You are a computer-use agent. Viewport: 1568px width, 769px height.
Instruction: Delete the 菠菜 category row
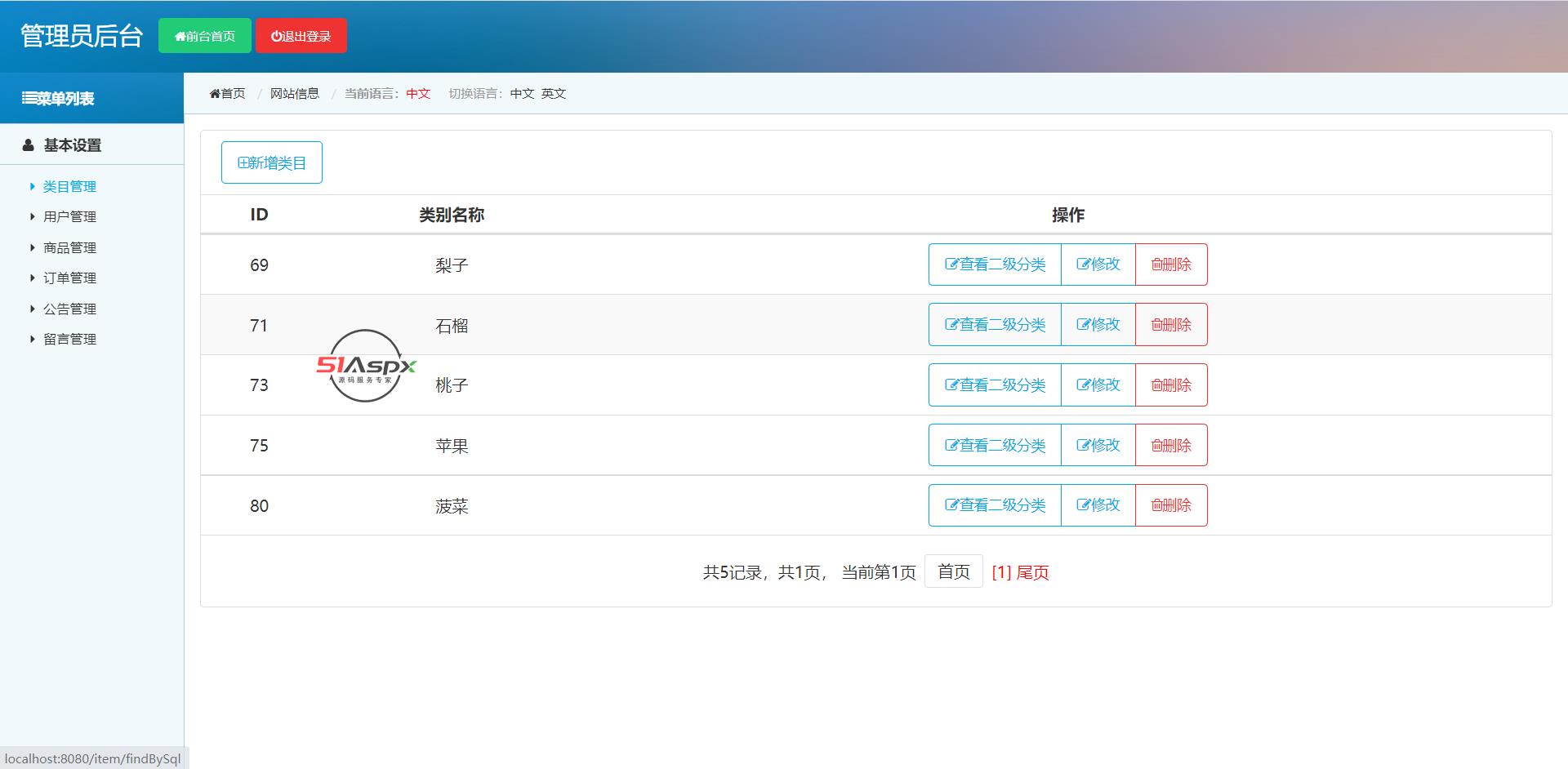coord(1171,505)
